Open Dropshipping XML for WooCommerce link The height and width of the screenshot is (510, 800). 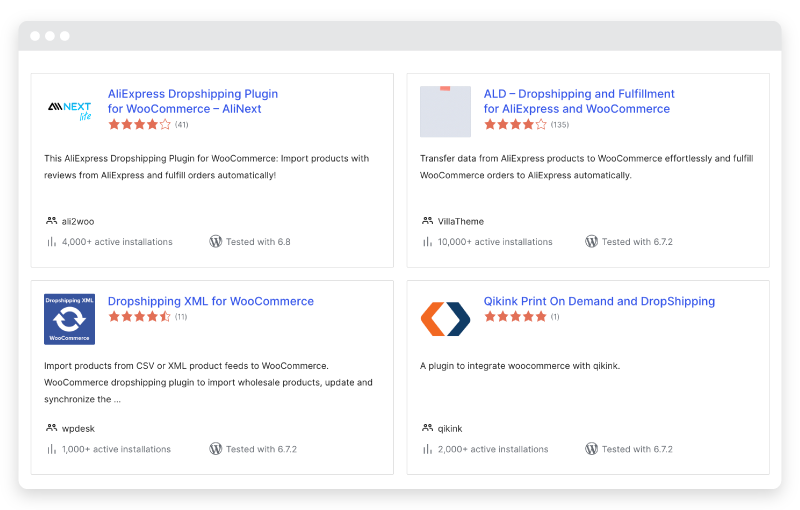pyautogui.click(x=211, y=301)
